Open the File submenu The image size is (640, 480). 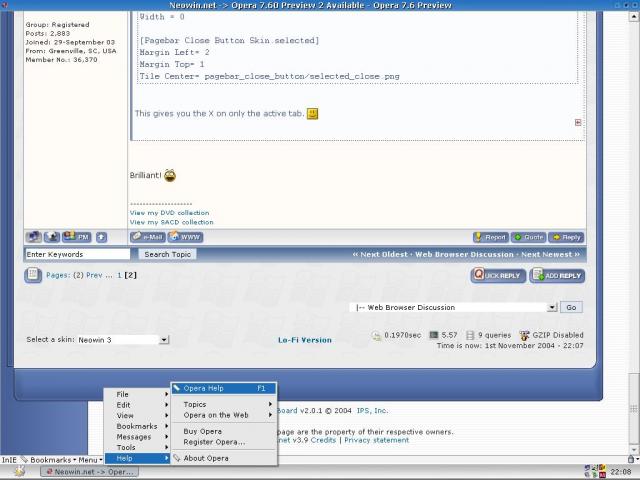137,394
